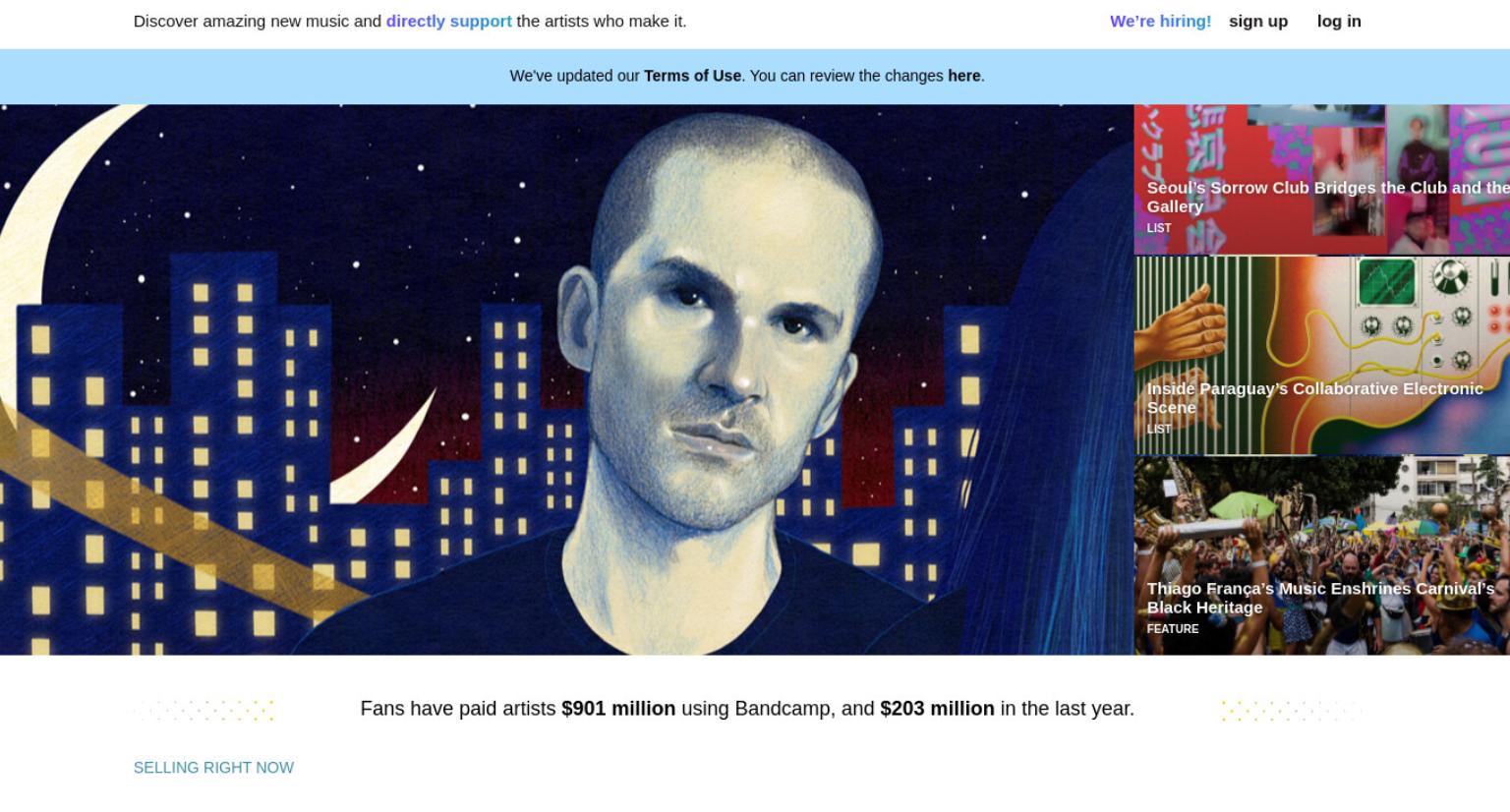
Task: Open Thiago França's Carnival article title
Action: tap(1320, 598)
